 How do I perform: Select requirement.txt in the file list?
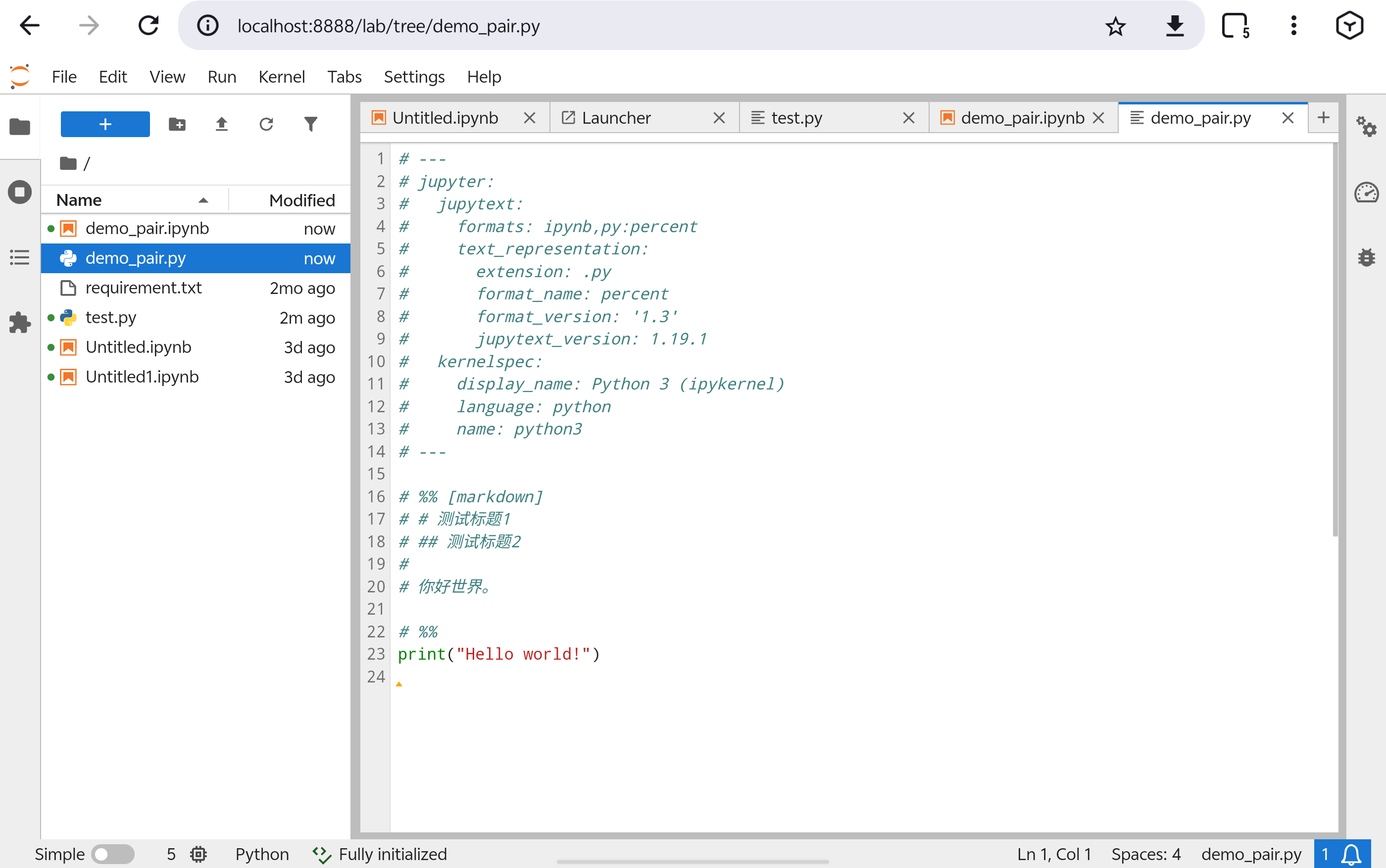(144, 288)
